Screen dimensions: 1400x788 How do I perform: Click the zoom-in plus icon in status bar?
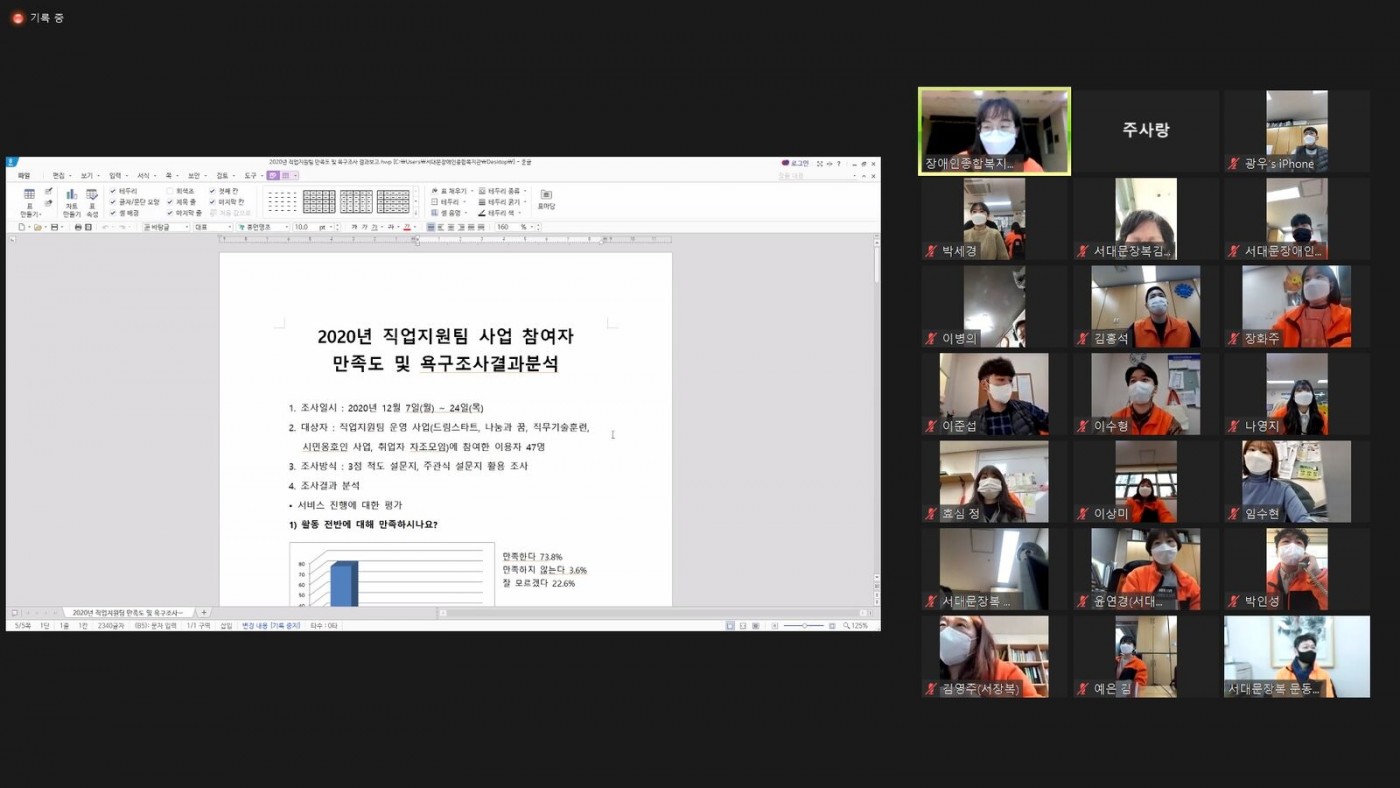(832, 626)
